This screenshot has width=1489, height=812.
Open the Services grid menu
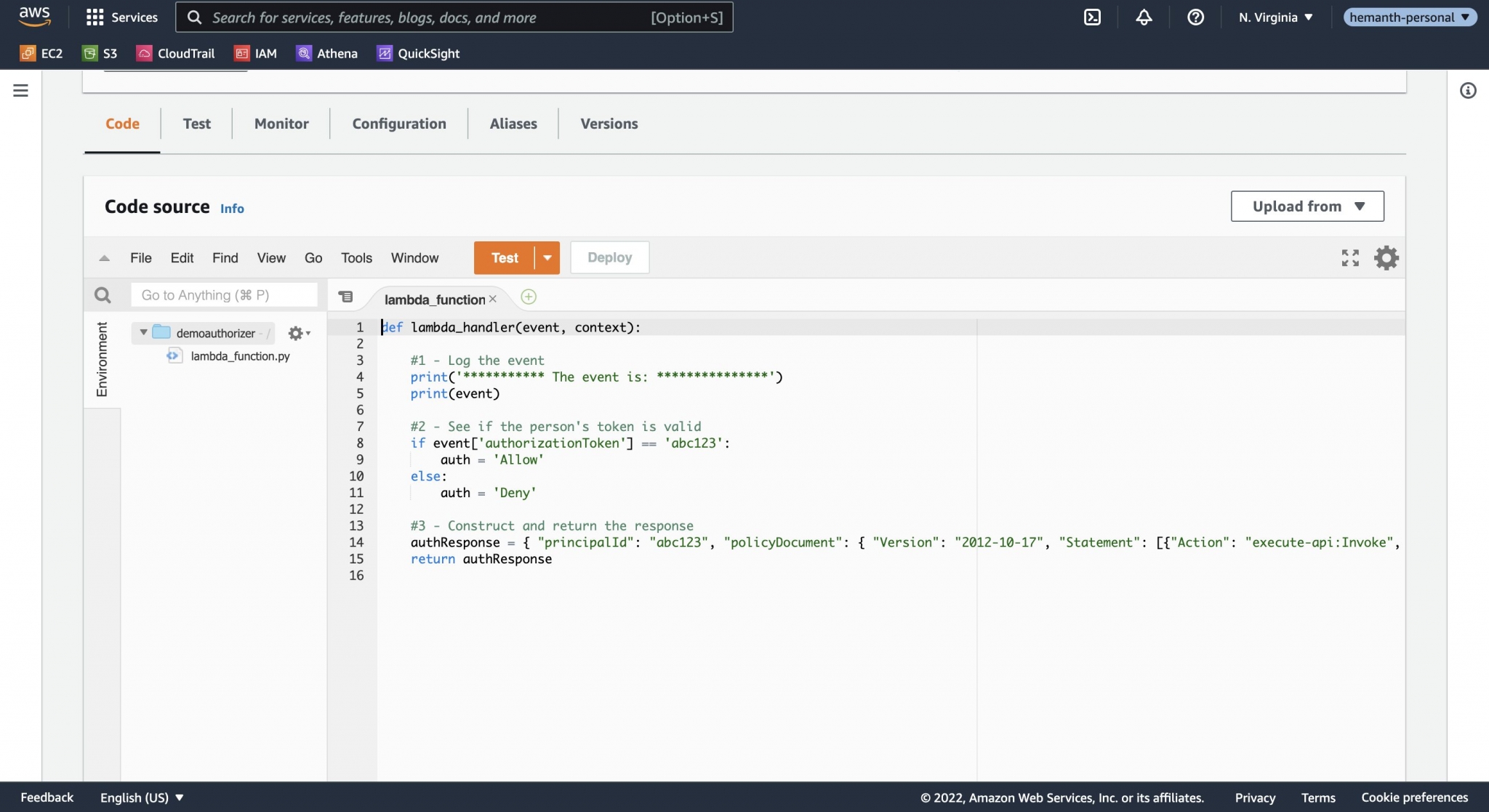[122, 17]
